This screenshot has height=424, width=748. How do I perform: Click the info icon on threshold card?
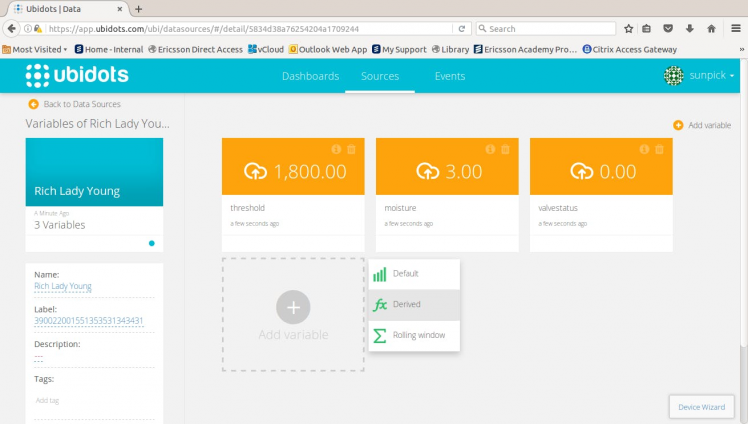click(x=336, y=149)
